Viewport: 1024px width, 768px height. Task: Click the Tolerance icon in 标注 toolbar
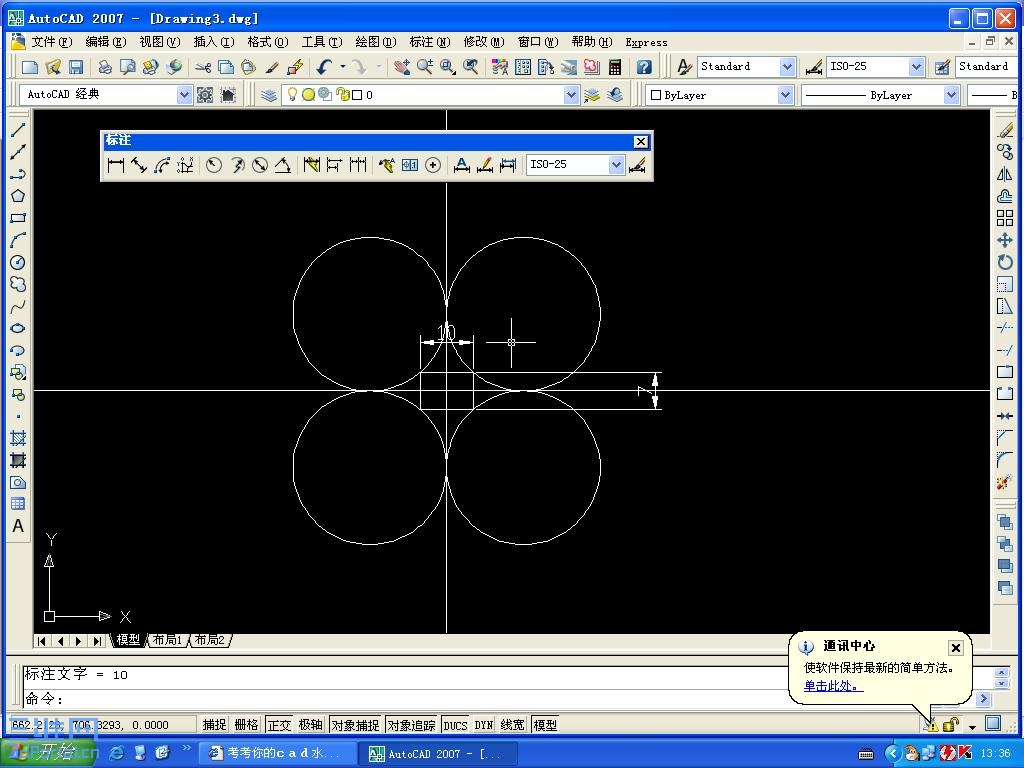tap(409, 165)
